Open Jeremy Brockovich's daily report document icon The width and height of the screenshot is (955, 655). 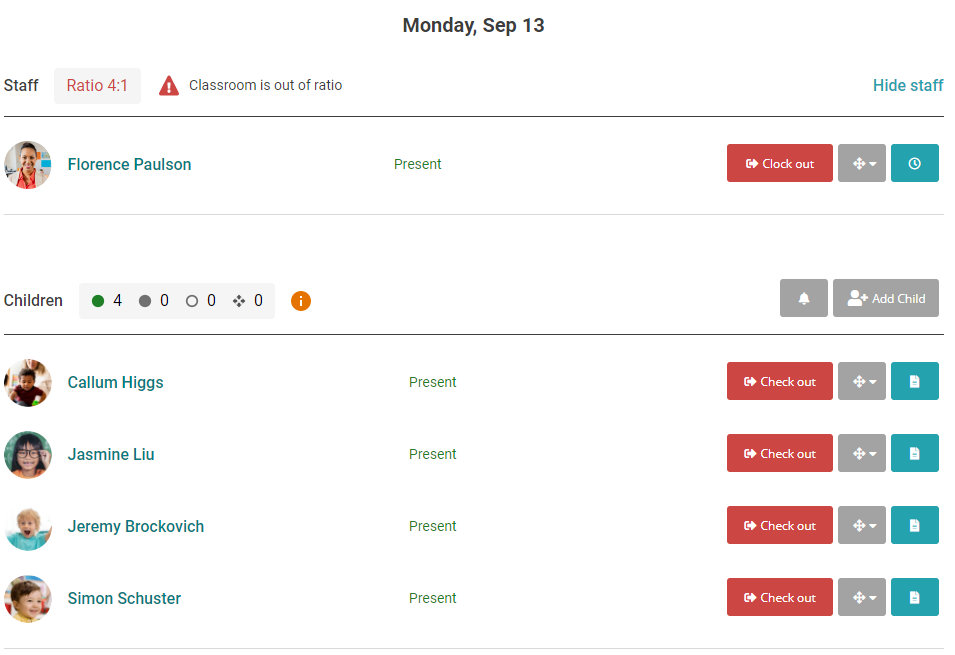[914, 525]
